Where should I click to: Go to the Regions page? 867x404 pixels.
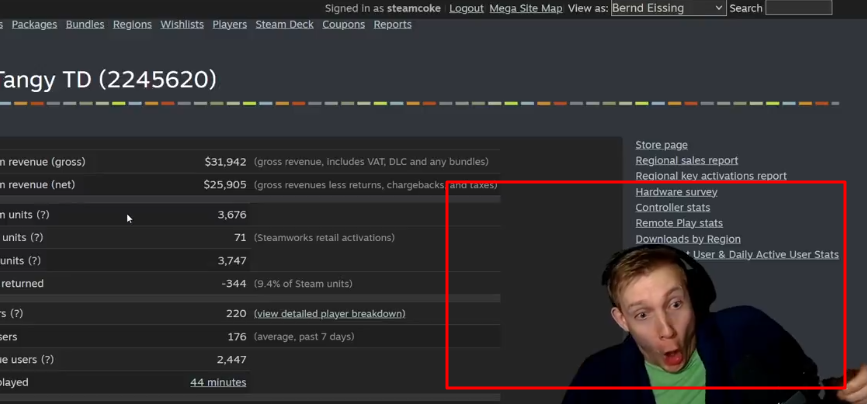[x=132, y=24]
